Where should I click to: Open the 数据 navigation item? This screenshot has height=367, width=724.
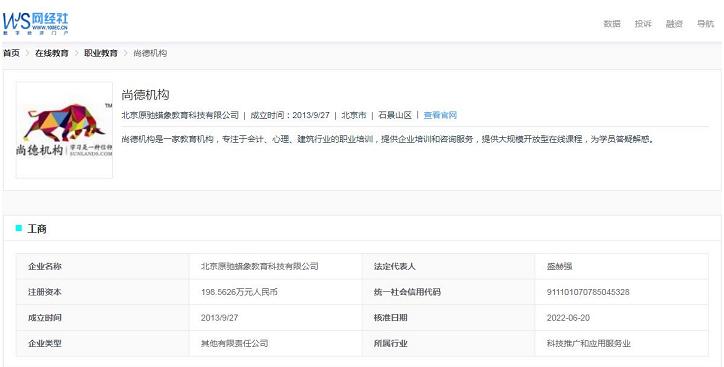(x=612, y=24)
